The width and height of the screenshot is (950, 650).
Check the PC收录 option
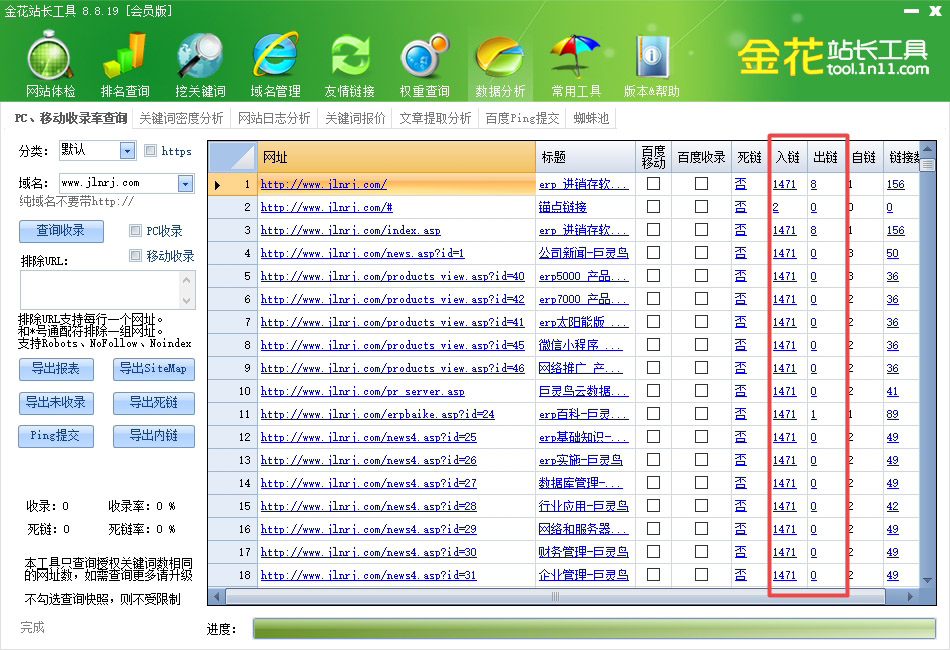[x=136, y=231]
